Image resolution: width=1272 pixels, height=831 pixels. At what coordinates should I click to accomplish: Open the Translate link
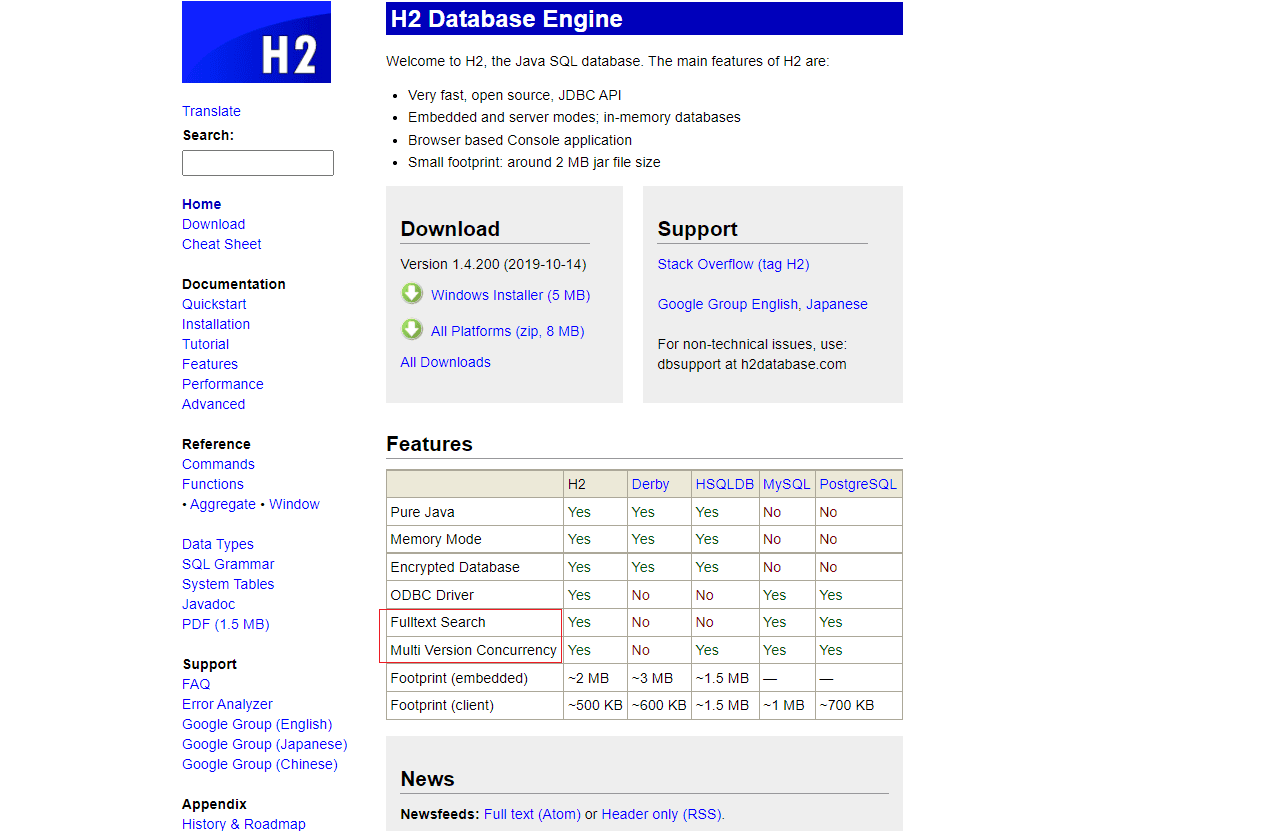click(211, 111)
